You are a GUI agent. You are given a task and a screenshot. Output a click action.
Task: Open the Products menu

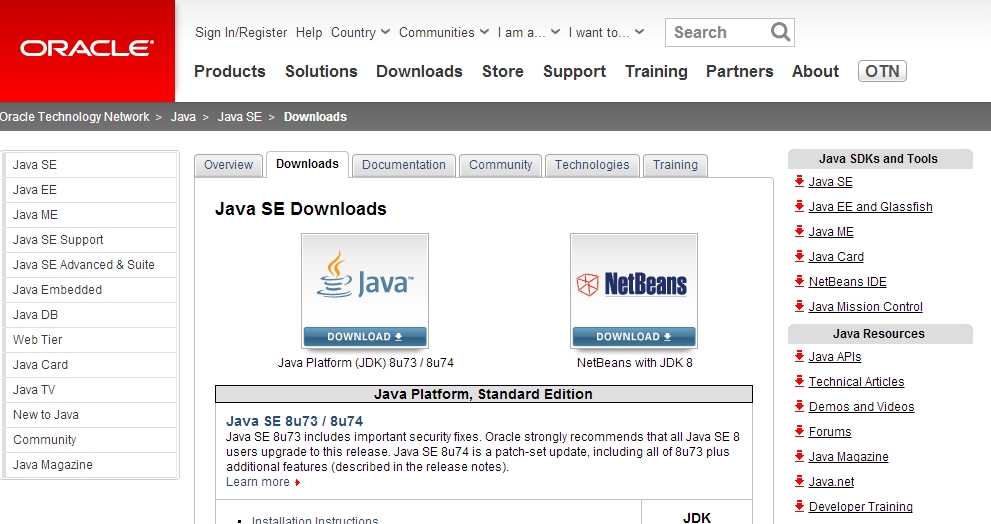[229, 71]
